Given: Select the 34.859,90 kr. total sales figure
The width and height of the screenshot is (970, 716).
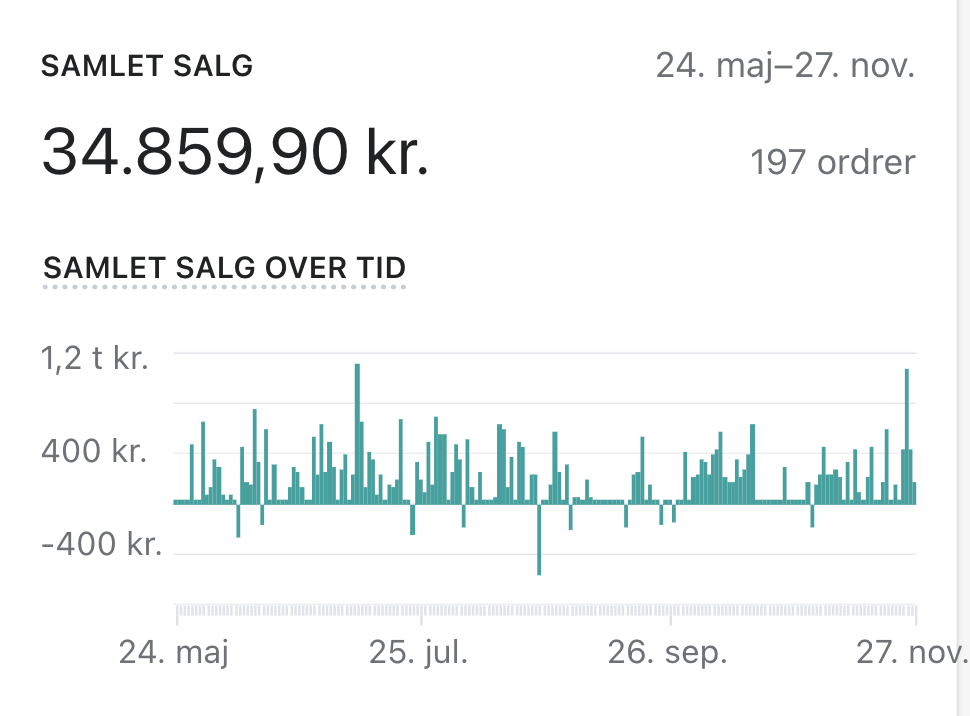Looking at the screenshot, I should point(235,153).
